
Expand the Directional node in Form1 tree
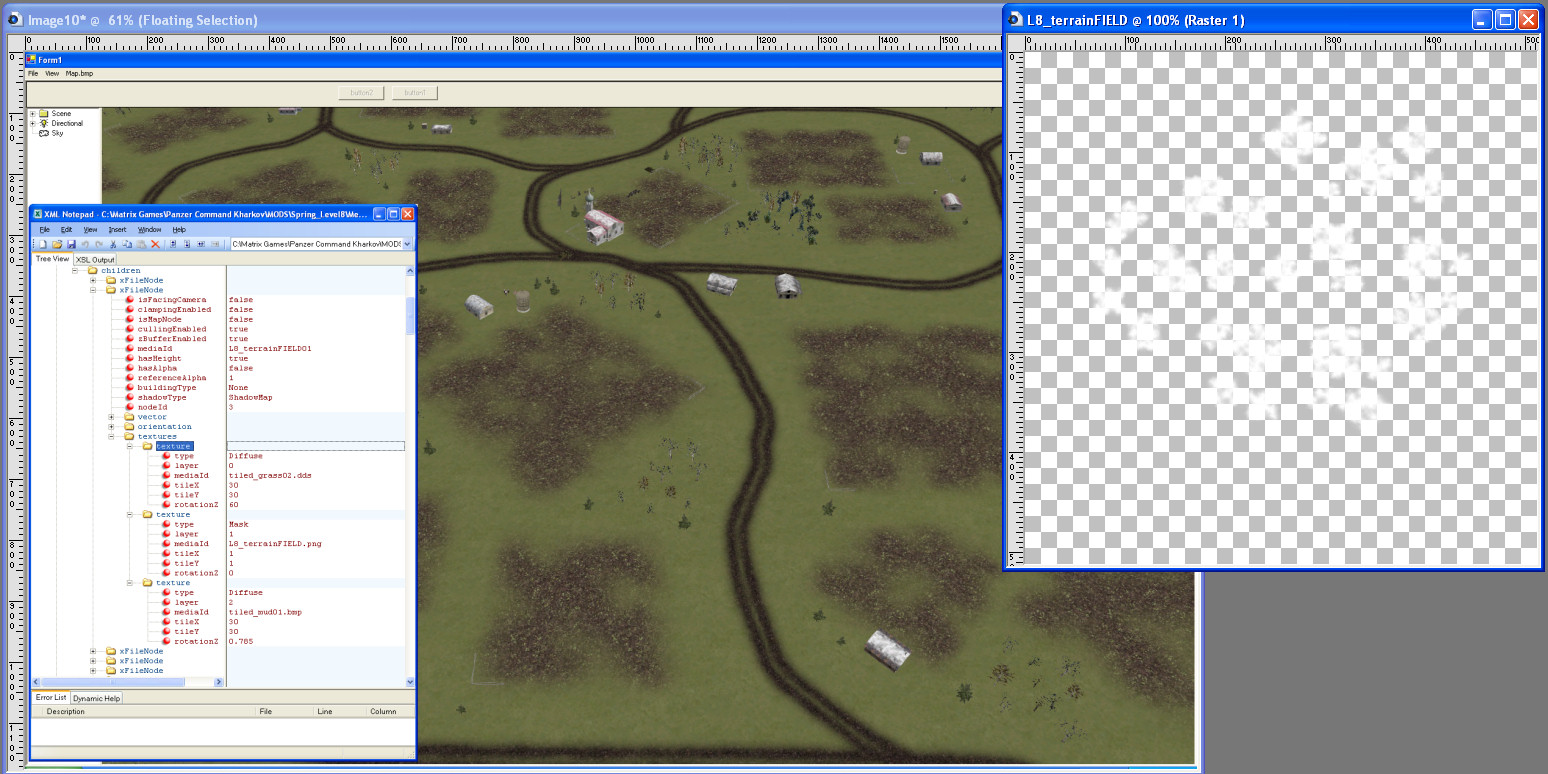(32, 123)
